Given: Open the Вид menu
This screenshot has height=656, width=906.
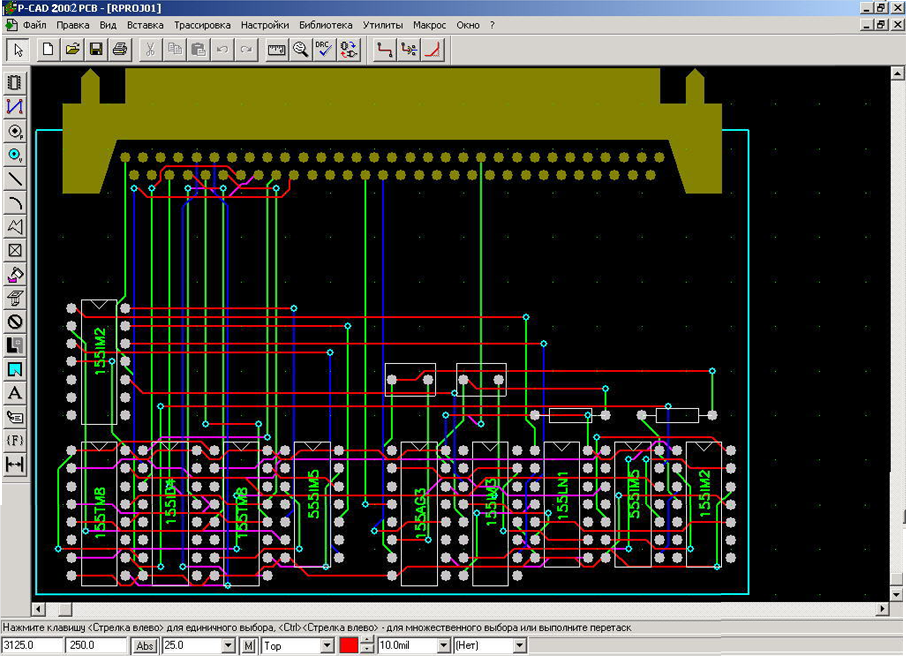Looking at the screenshot, I should click(108, 25).
